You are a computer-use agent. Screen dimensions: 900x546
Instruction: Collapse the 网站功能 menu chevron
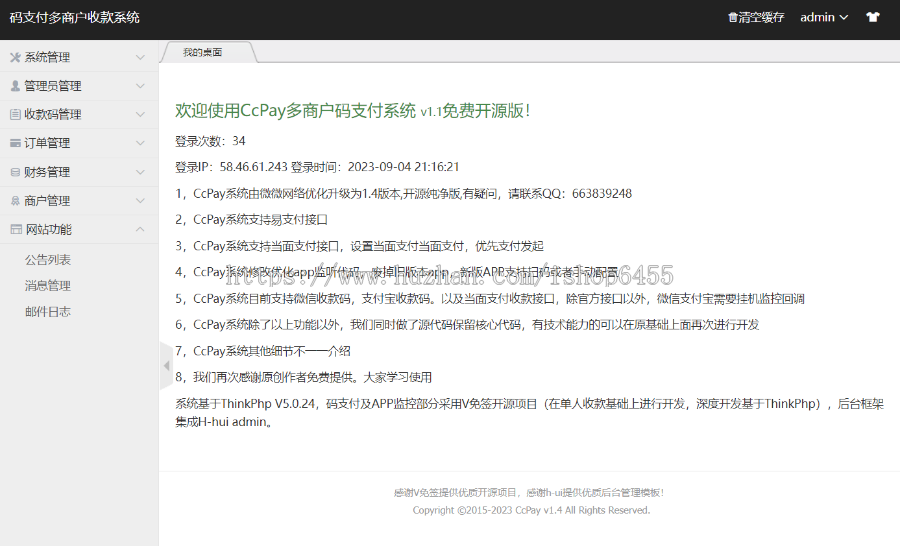140,229
